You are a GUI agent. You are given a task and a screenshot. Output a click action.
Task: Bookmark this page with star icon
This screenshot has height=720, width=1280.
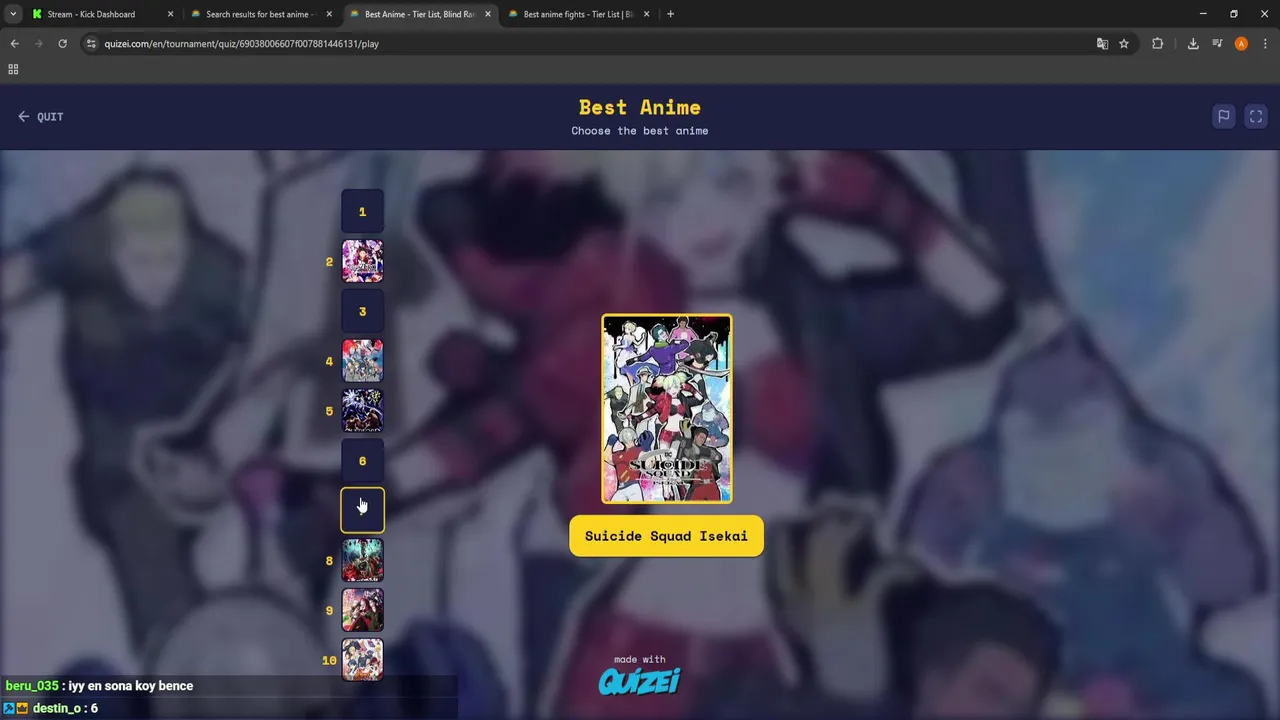(x=1124, y=44)
